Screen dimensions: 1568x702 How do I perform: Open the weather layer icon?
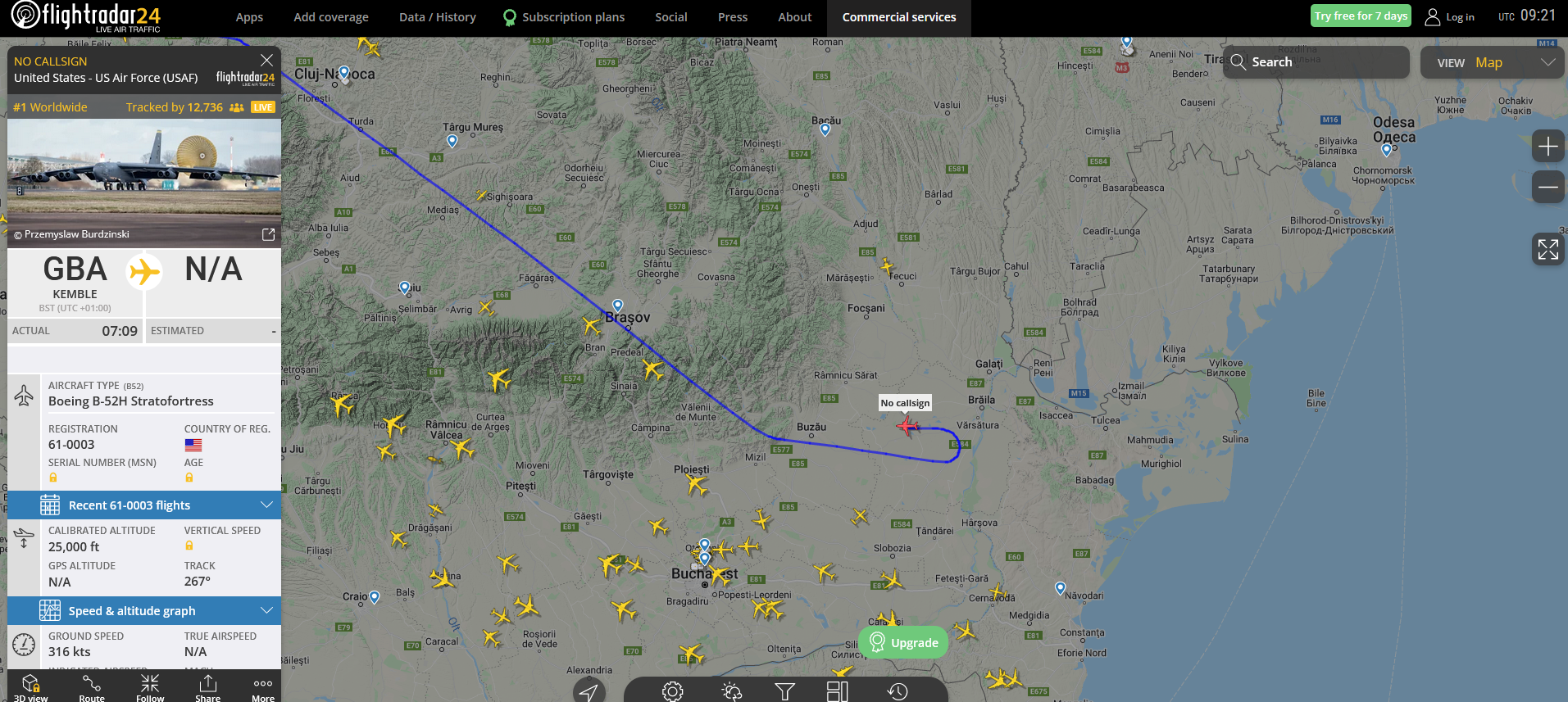(731, 691)
